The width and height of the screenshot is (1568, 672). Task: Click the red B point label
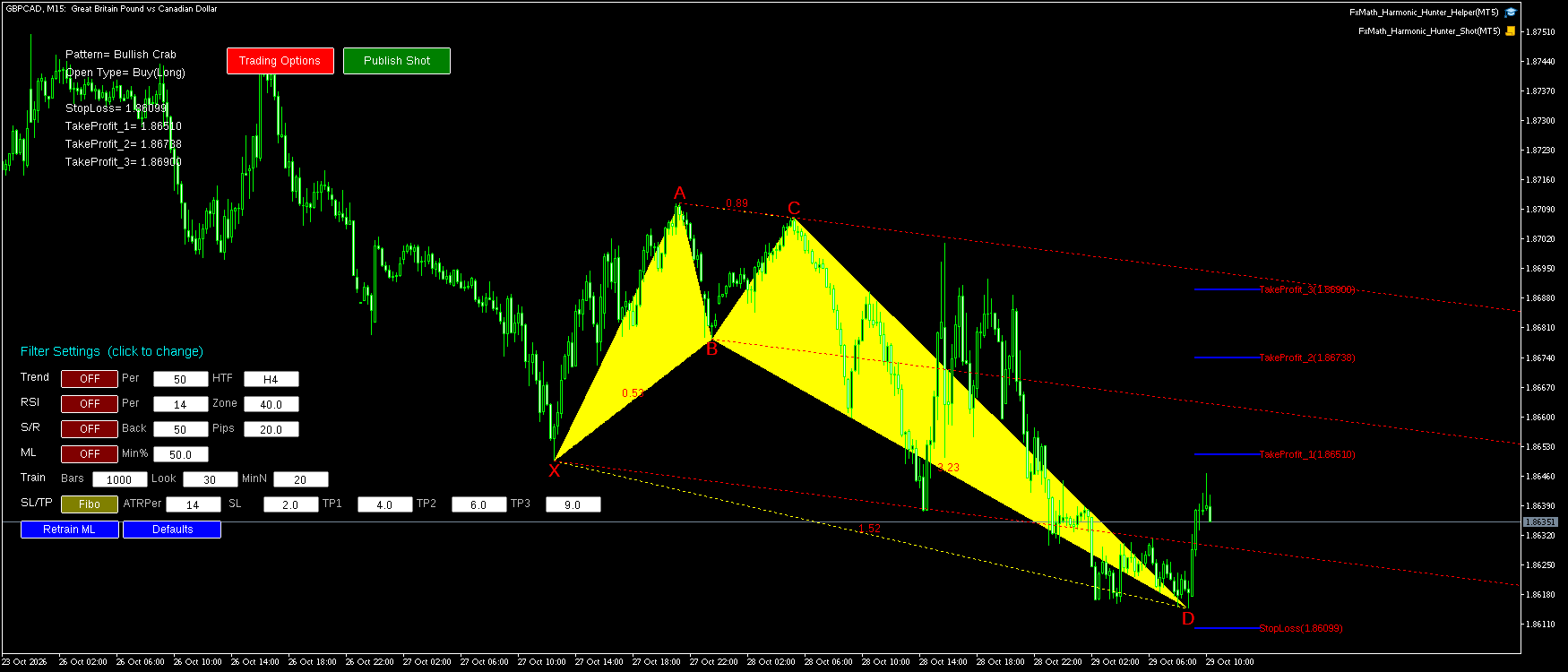pos(712,349)
